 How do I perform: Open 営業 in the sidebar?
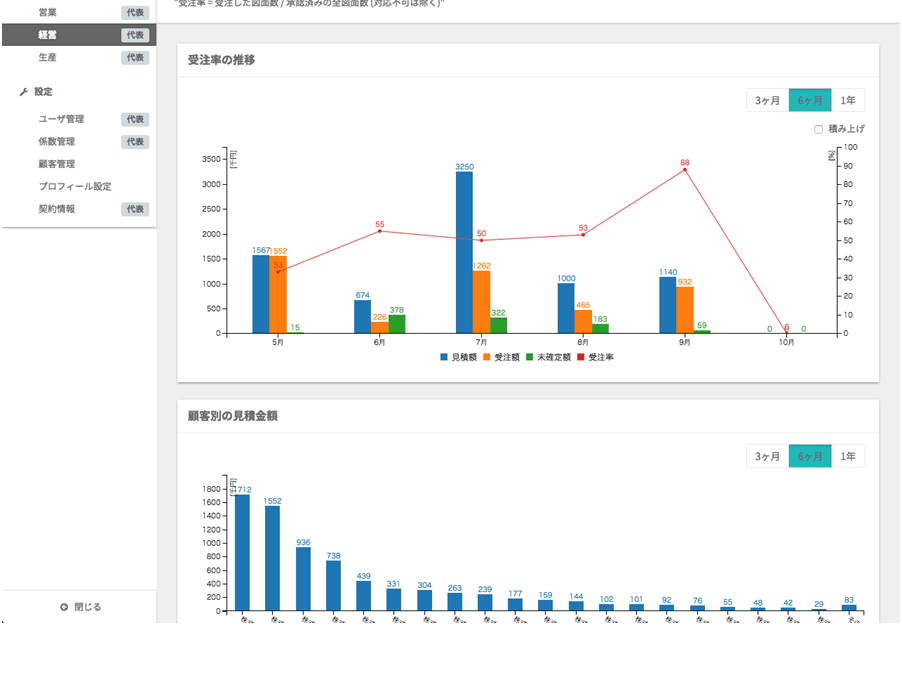point(48,12)
